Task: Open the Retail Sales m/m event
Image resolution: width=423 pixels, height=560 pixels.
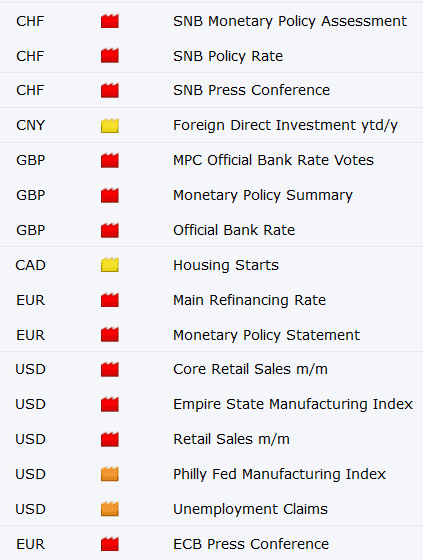Action: click(x=232, y=439)
